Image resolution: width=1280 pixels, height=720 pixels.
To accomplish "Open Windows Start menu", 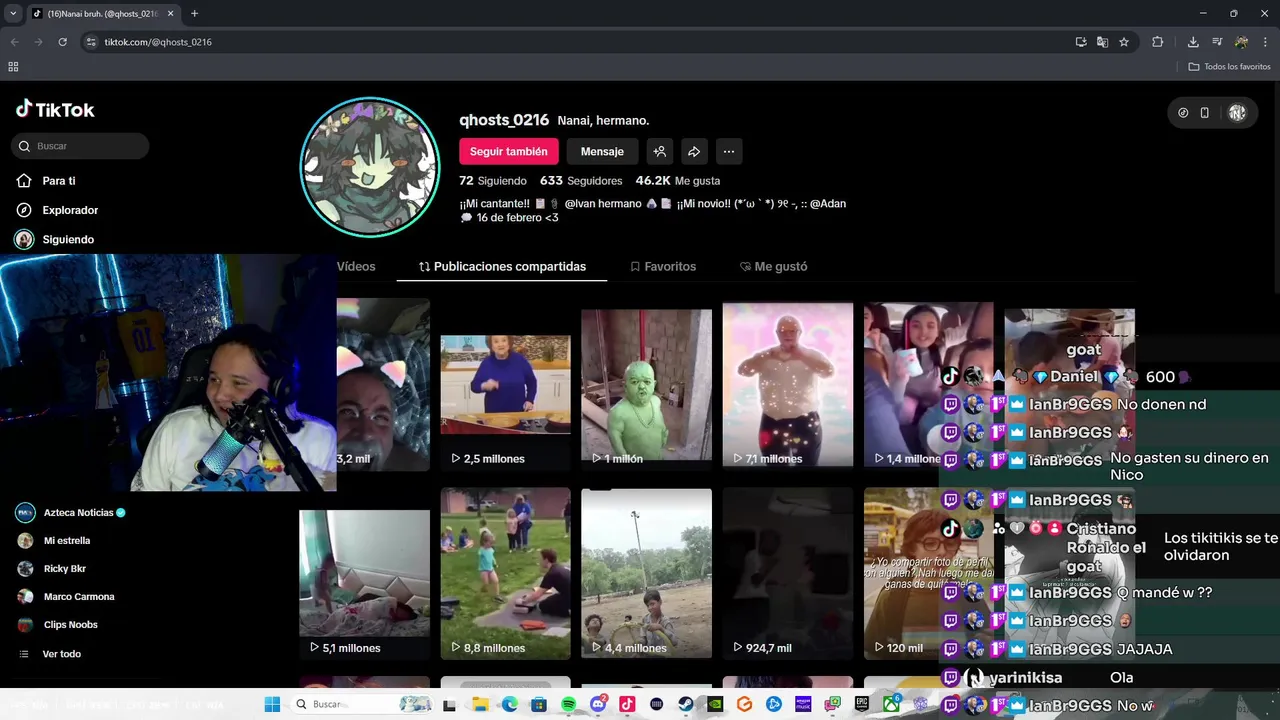I will 272,704.
